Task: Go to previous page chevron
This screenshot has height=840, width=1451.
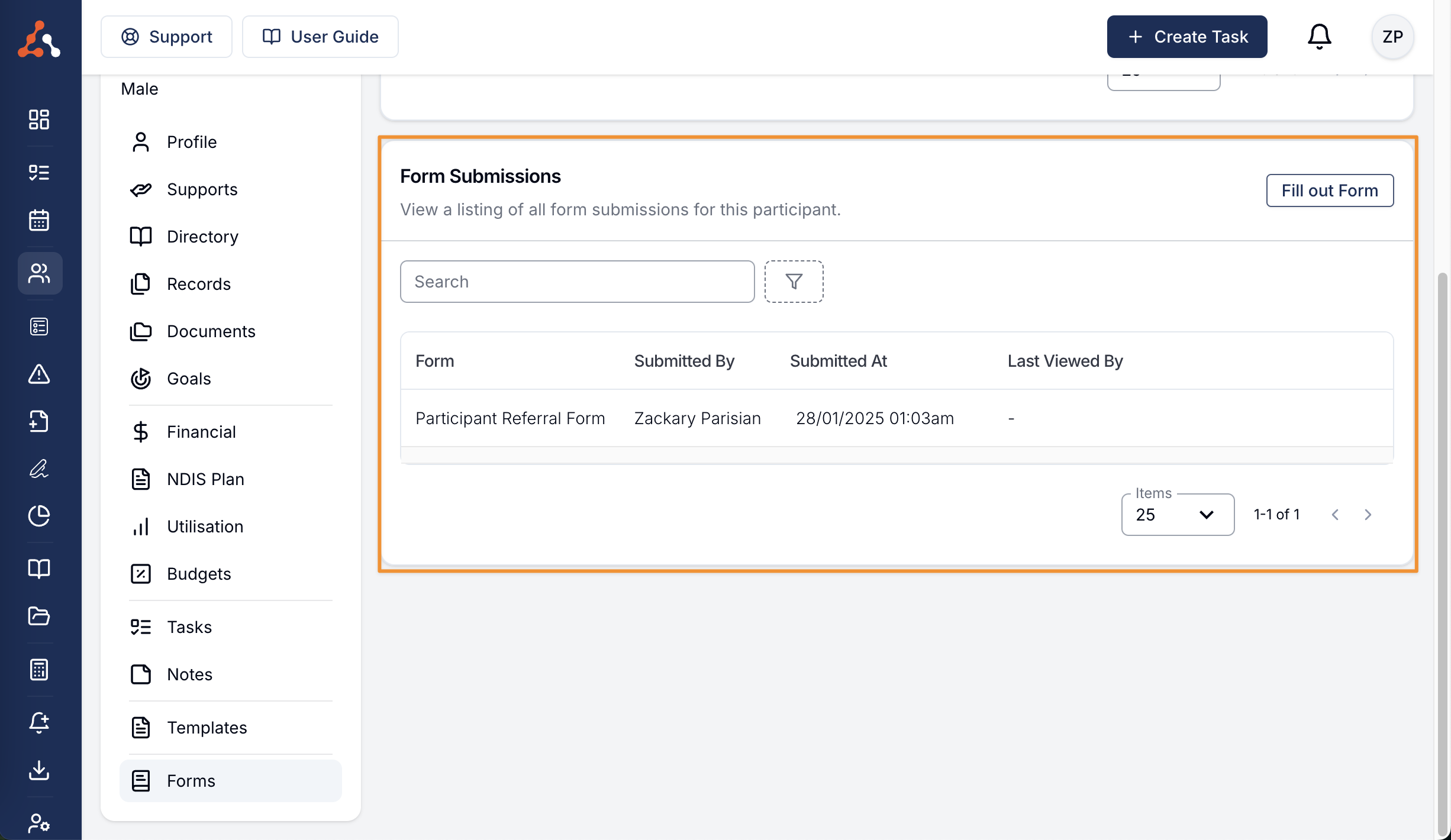Action: click(x=1335, y=515)
